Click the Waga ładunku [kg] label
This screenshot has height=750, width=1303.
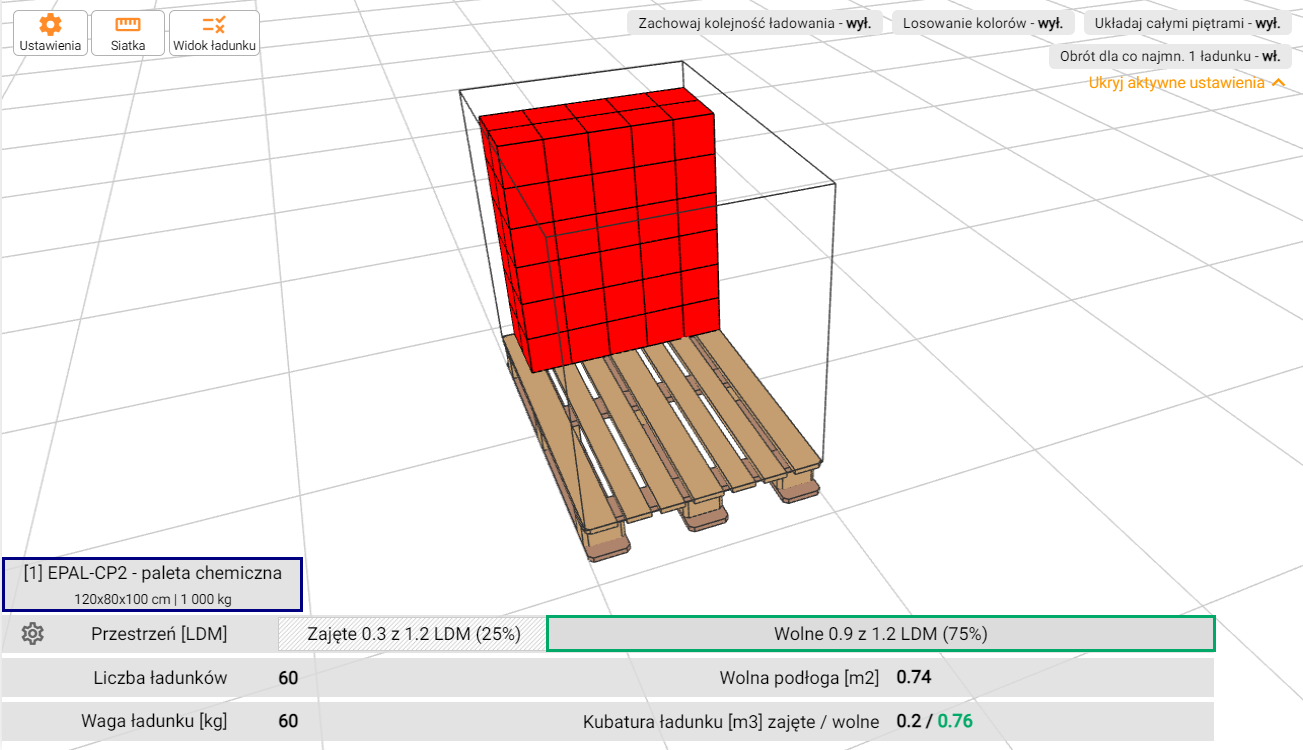point(154,721)
